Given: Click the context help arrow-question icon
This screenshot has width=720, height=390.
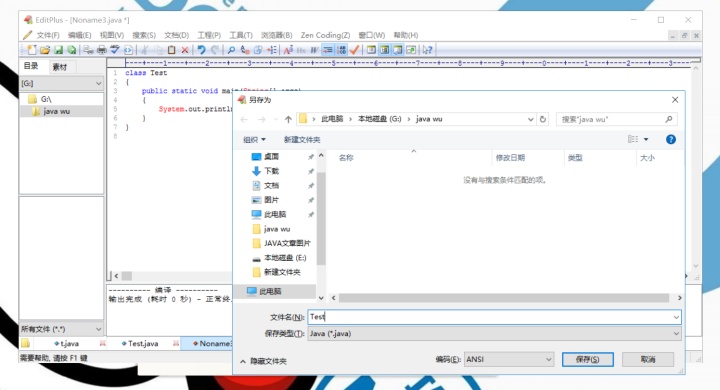Looking at the screenshot, I should coord(427,50).
